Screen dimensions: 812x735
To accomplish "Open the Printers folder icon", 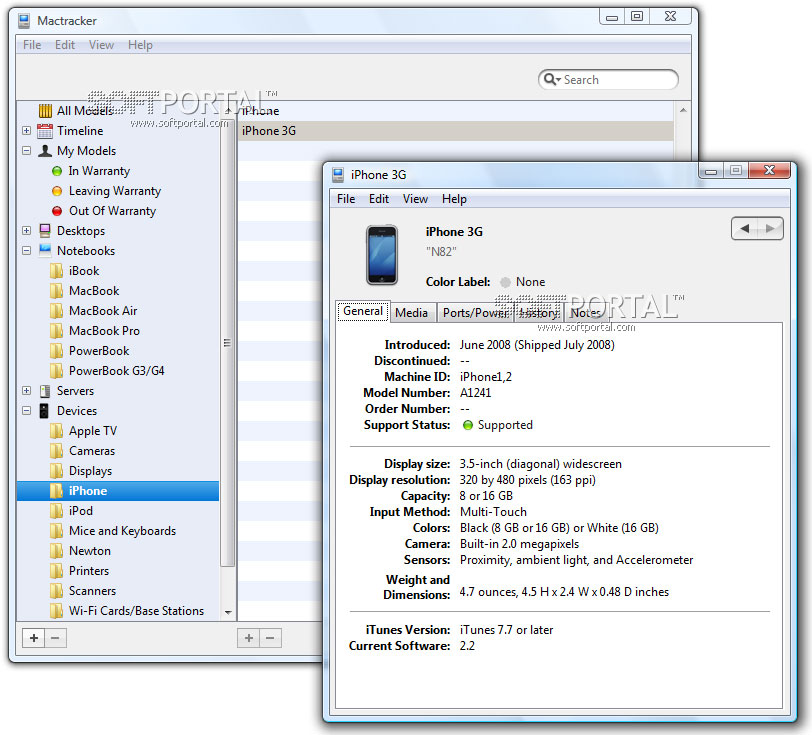I will click(x=56, y=571).
